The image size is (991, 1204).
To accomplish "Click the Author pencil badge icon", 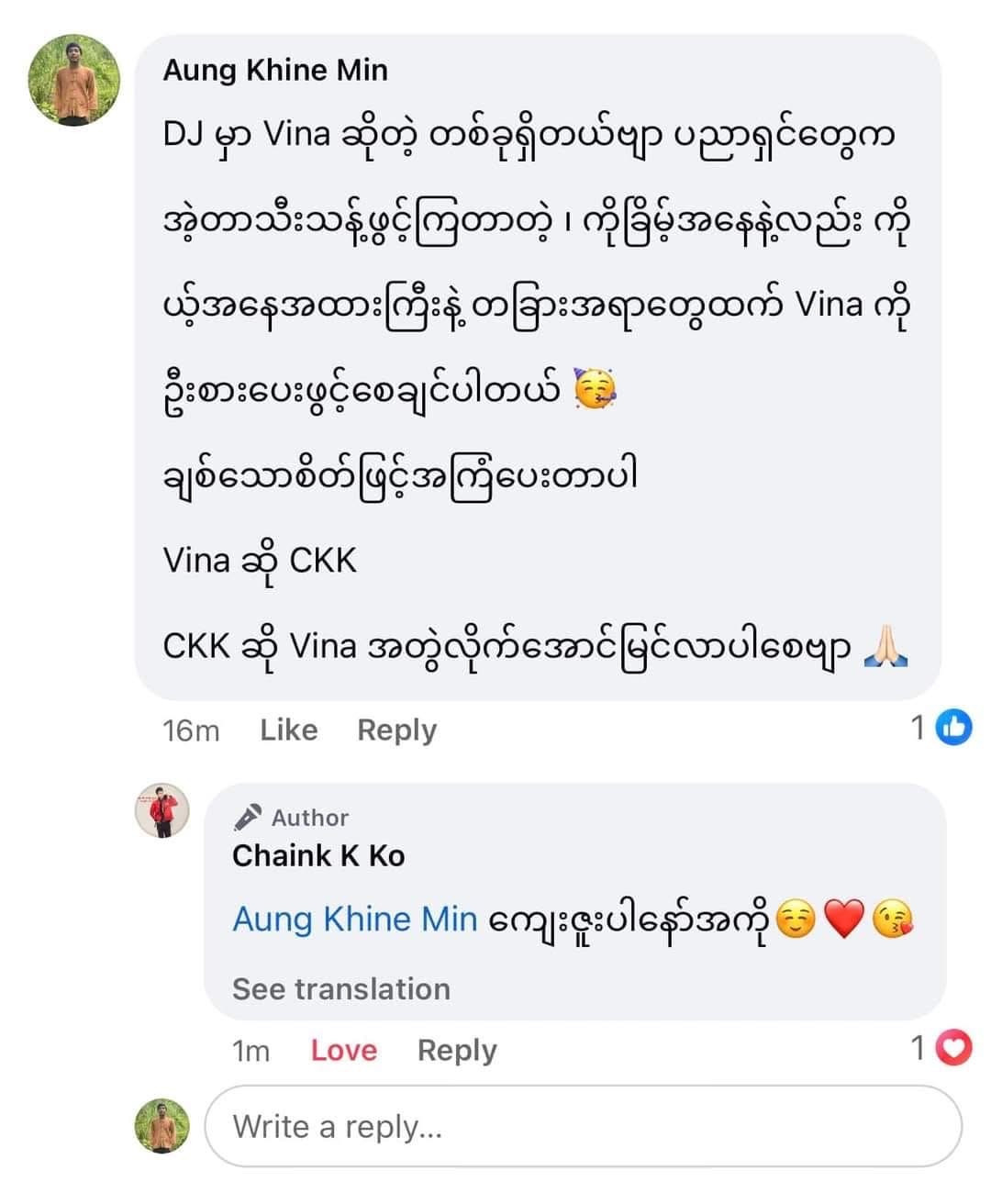I will point(248,817).
